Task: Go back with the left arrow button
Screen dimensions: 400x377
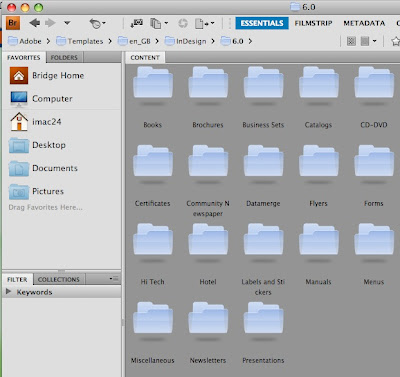Action: [x=35, y=23]
